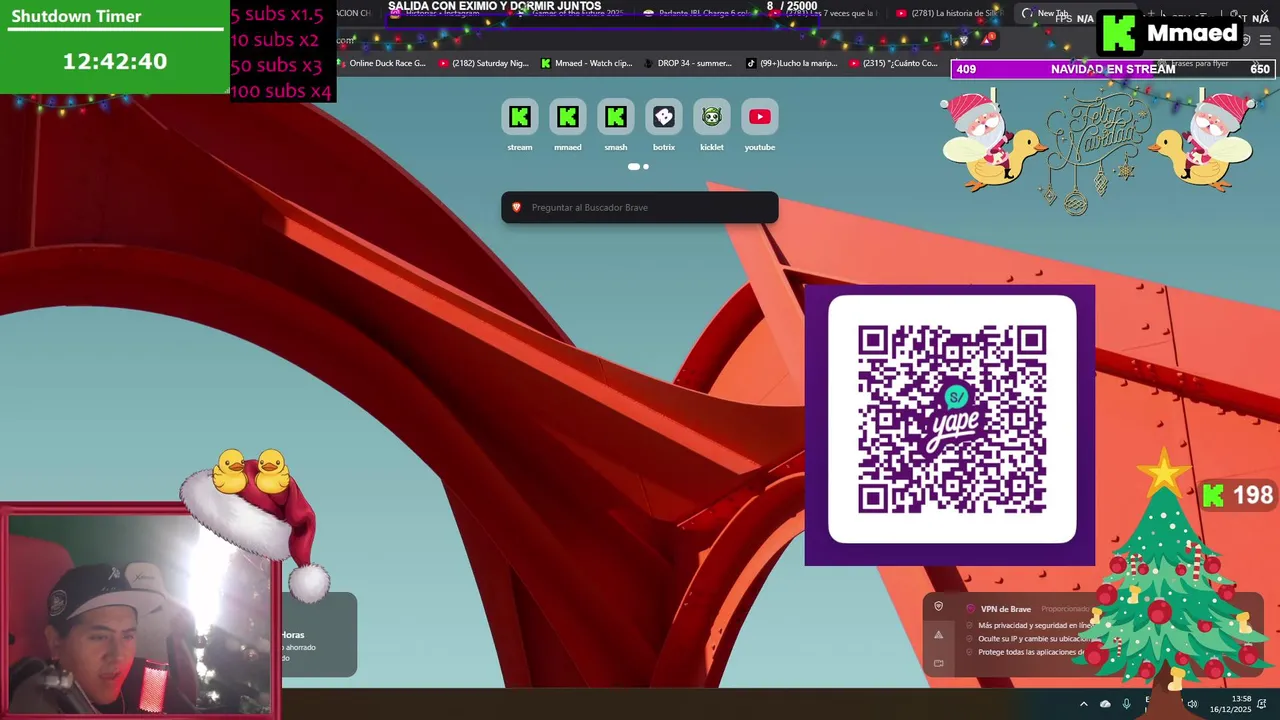Open the Online Duck Race bookmark
1280x720 pixels.
[380, 63]
